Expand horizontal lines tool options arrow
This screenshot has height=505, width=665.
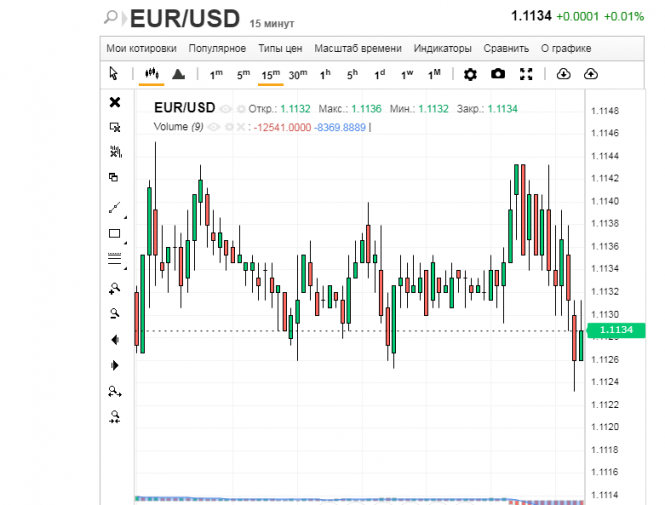[126, 269]
